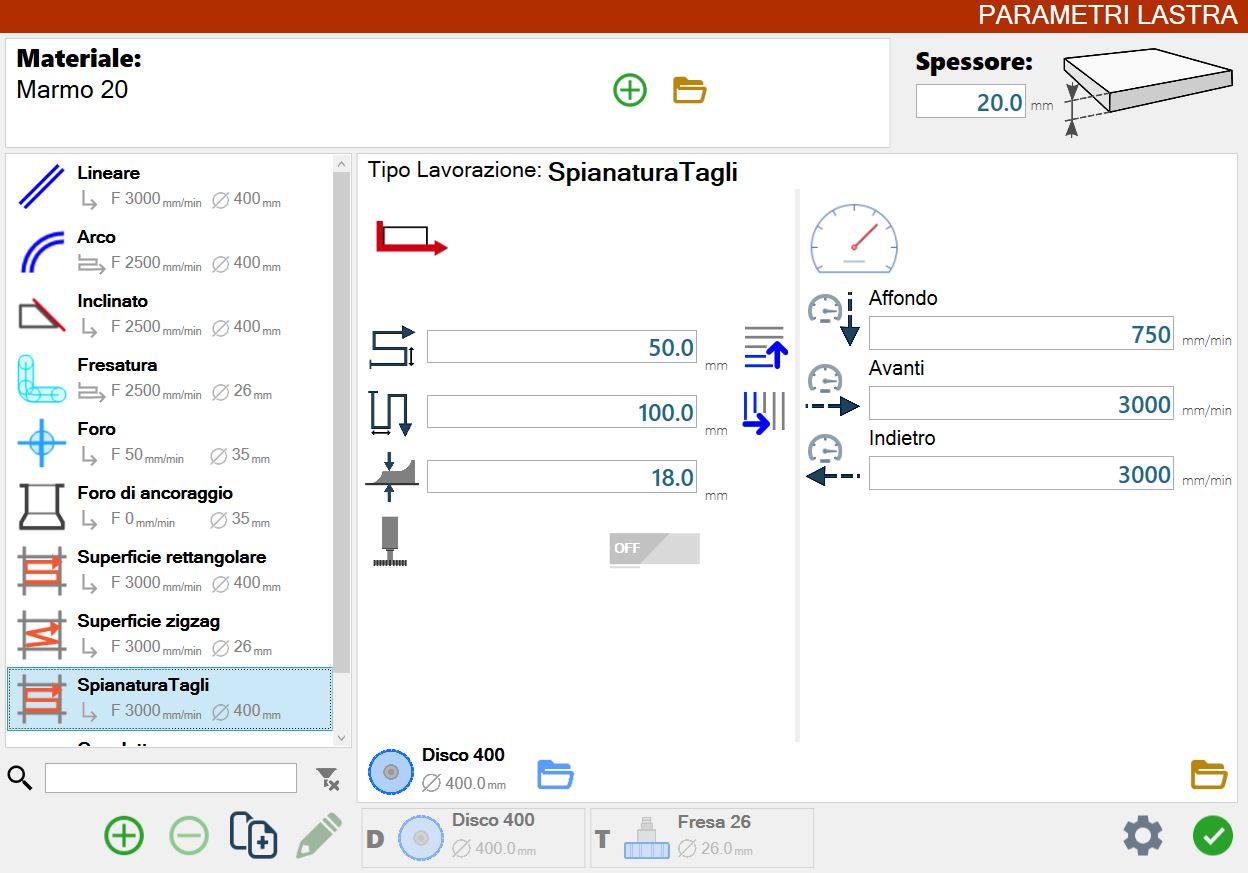
Task: Select Foro di ancoraggio list item
Action: 171,506
